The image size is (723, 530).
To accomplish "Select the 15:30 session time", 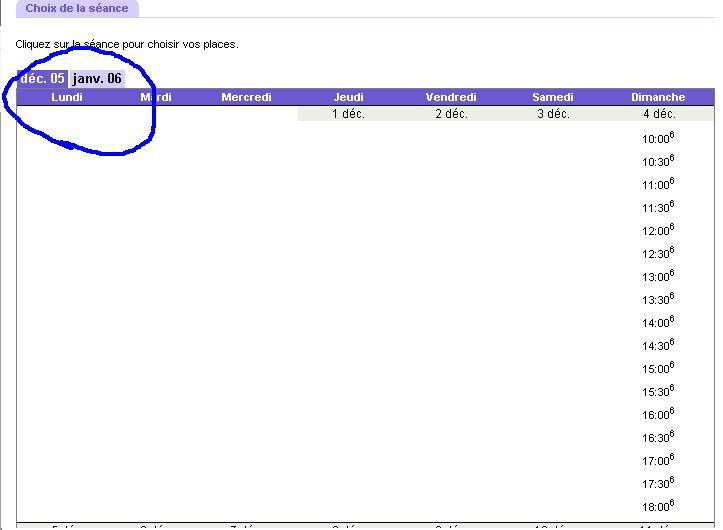I will pyautogui.click(x=657, y=392).
